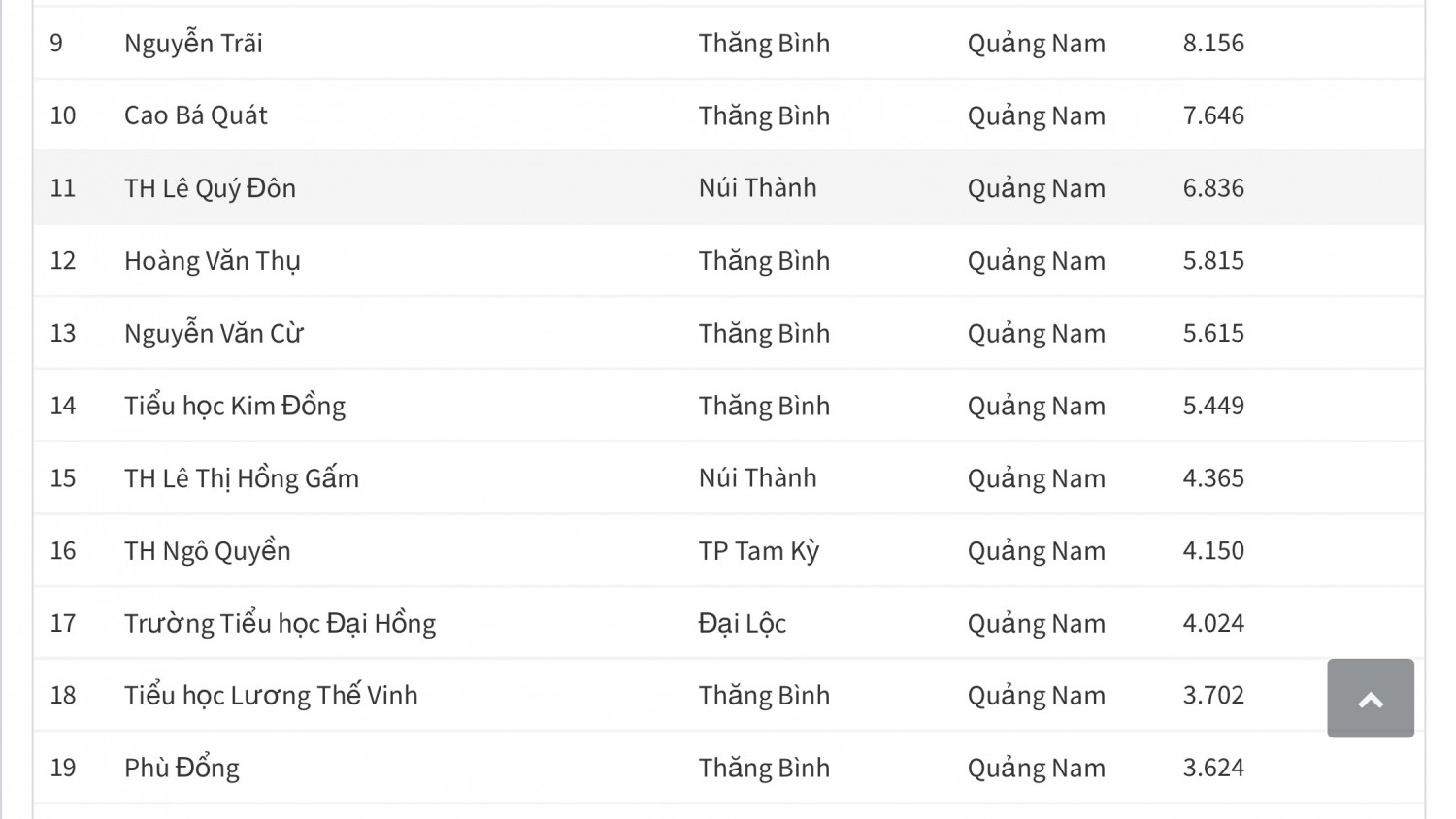Click Quảng Nam province in row 14
The height and width of the screenshot is (819, 1456).
1036,406
